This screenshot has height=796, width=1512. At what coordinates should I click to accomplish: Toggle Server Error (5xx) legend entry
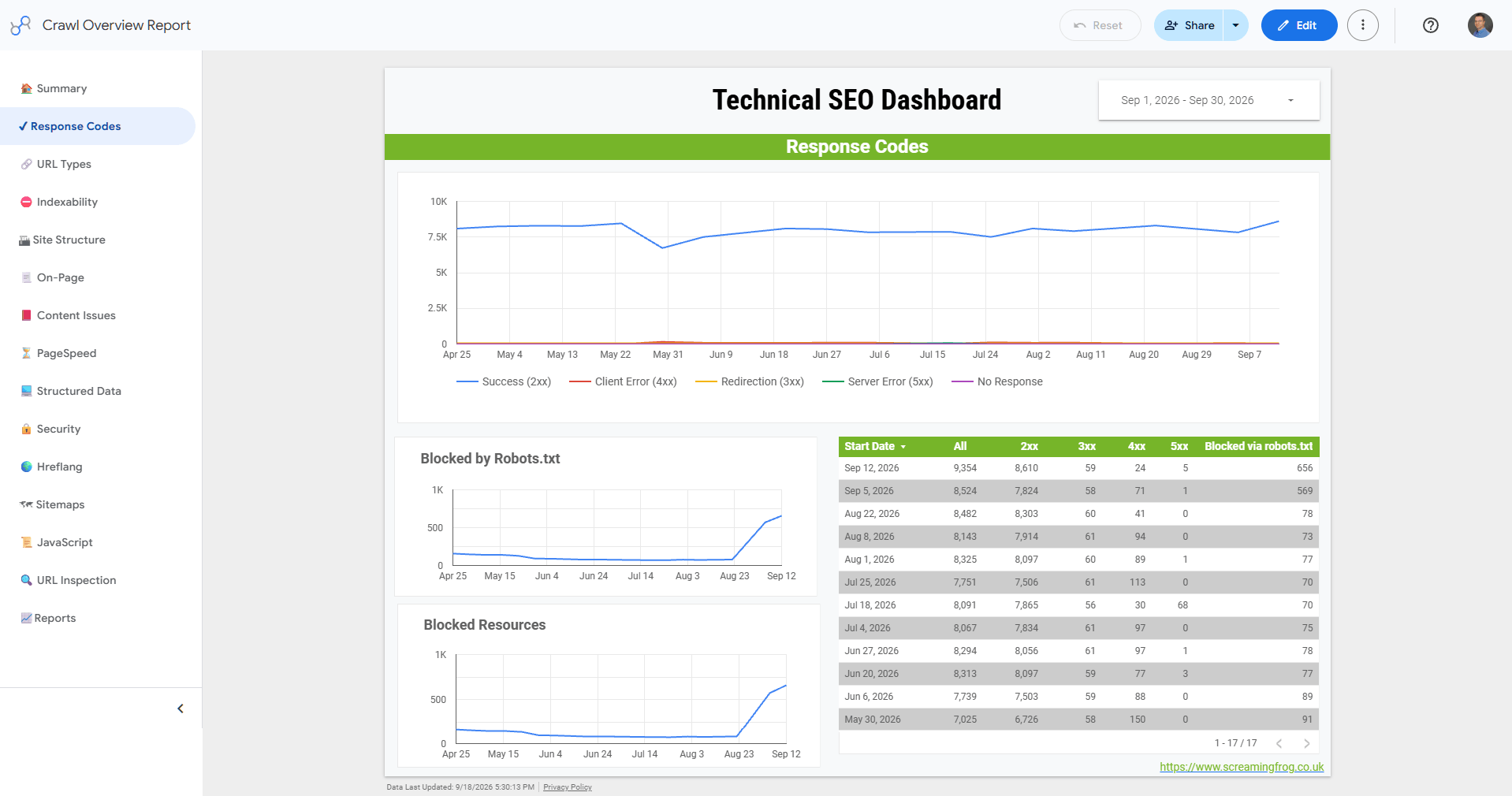[x=877, y=381]
